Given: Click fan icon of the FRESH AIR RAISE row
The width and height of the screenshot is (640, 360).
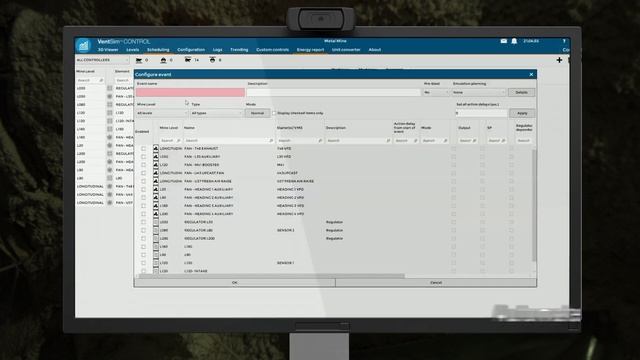Looking at the screenshot, I should pyautogui.click(x=156, y=181).
